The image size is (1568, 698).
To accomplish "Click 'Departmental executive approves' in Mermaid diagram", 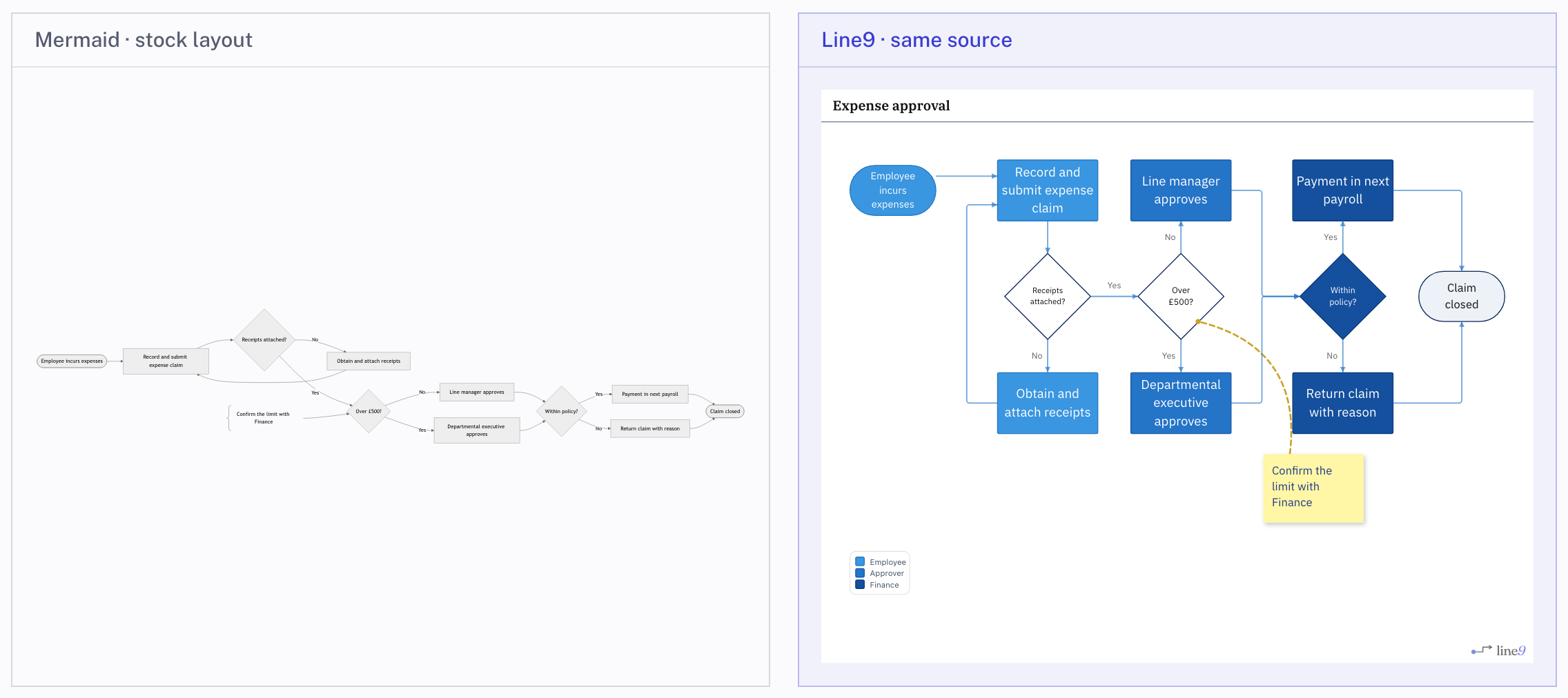I will [477, 430].
